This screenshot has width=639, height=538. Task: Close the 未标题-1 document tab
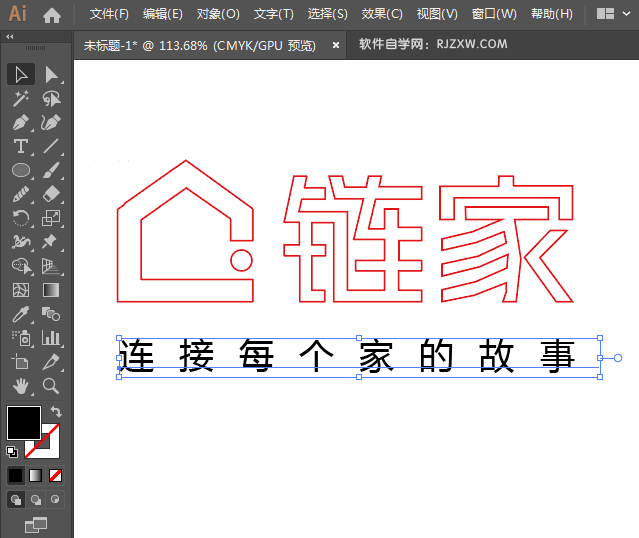coord(336,45)
